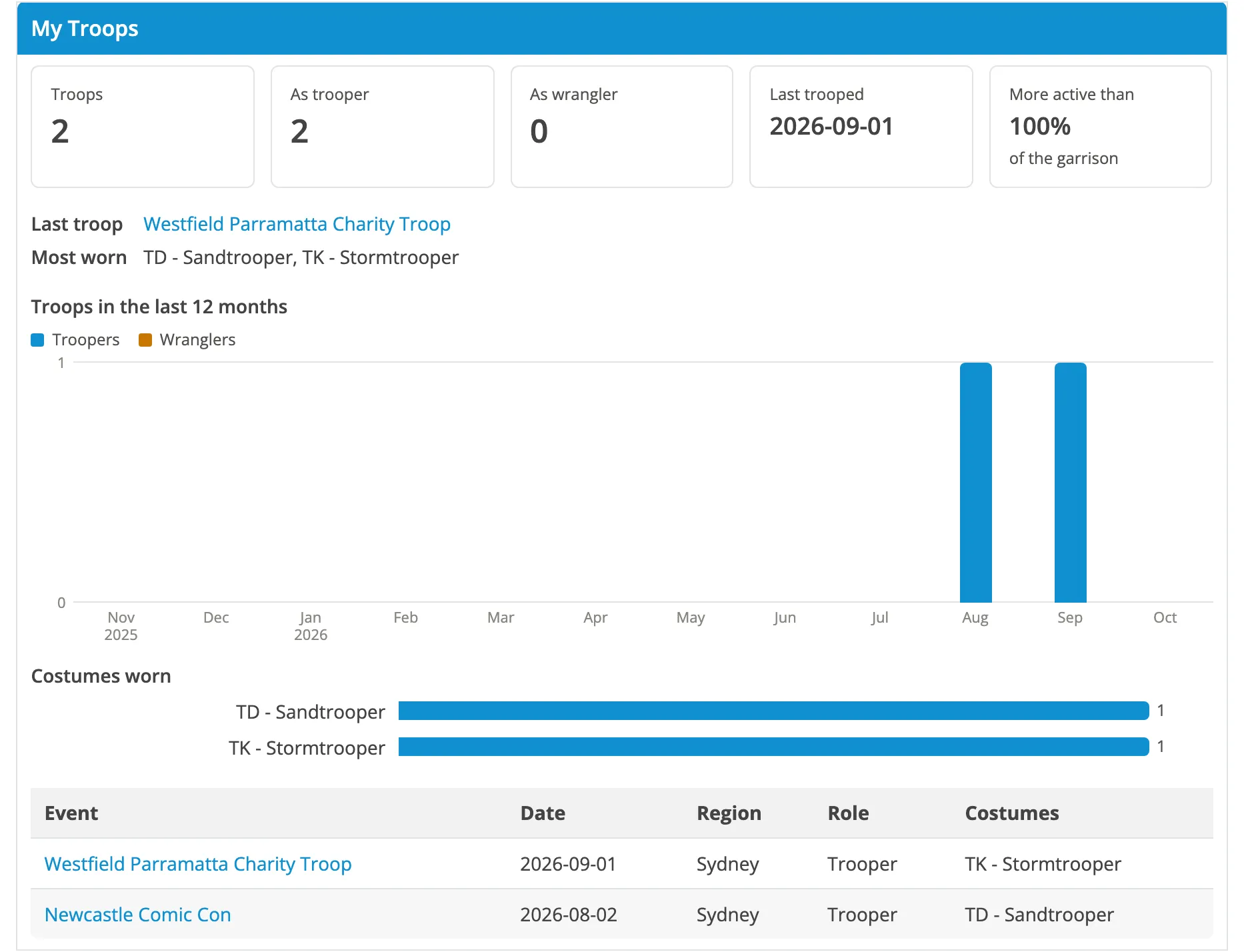The height and width of the screenshot is (952, 1244).
Task: Click the My Troops panel header
Action: point(622,29)
